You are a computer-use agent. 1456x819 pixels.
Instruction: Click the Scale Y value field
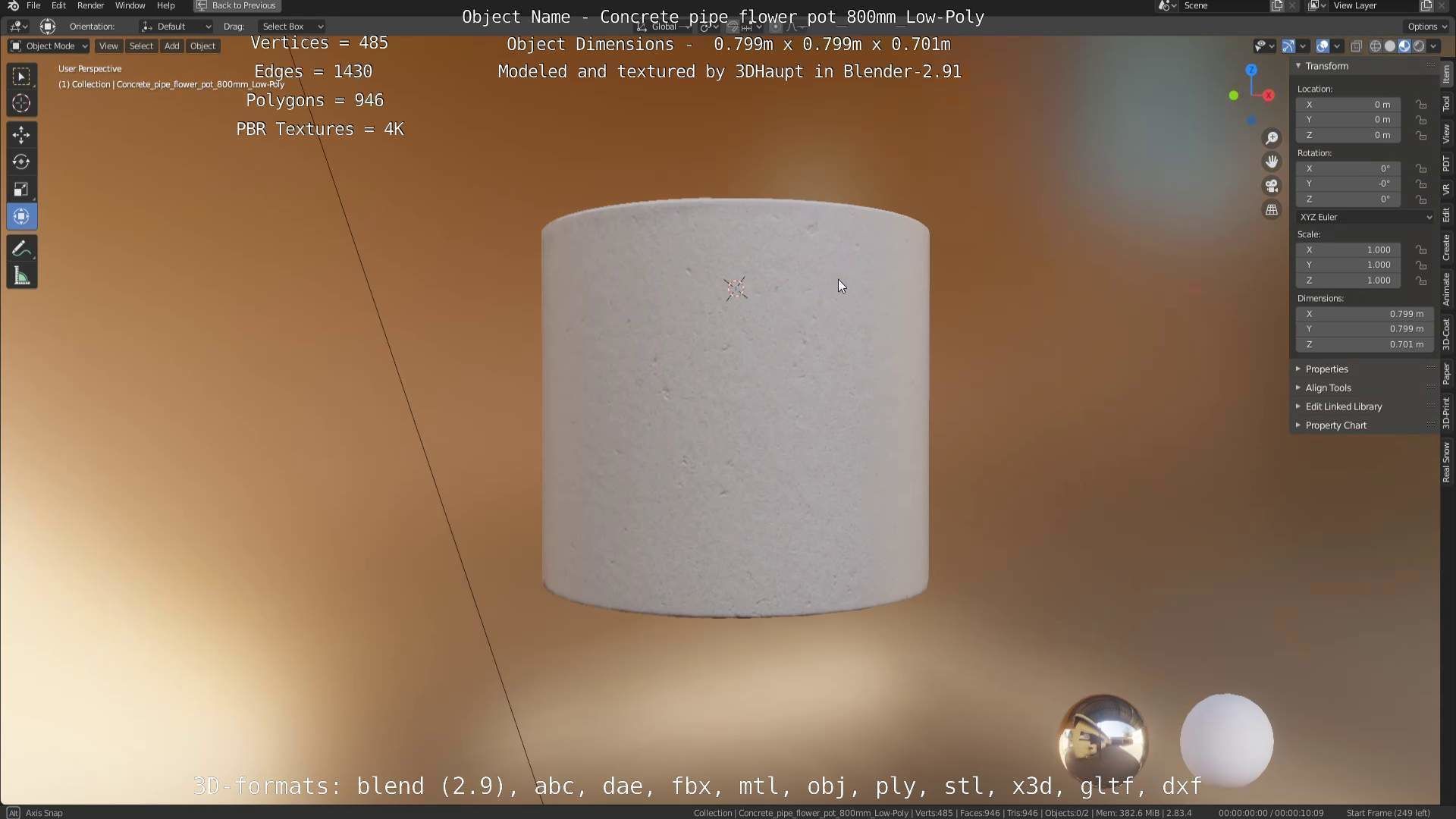tap(1348, 265)
